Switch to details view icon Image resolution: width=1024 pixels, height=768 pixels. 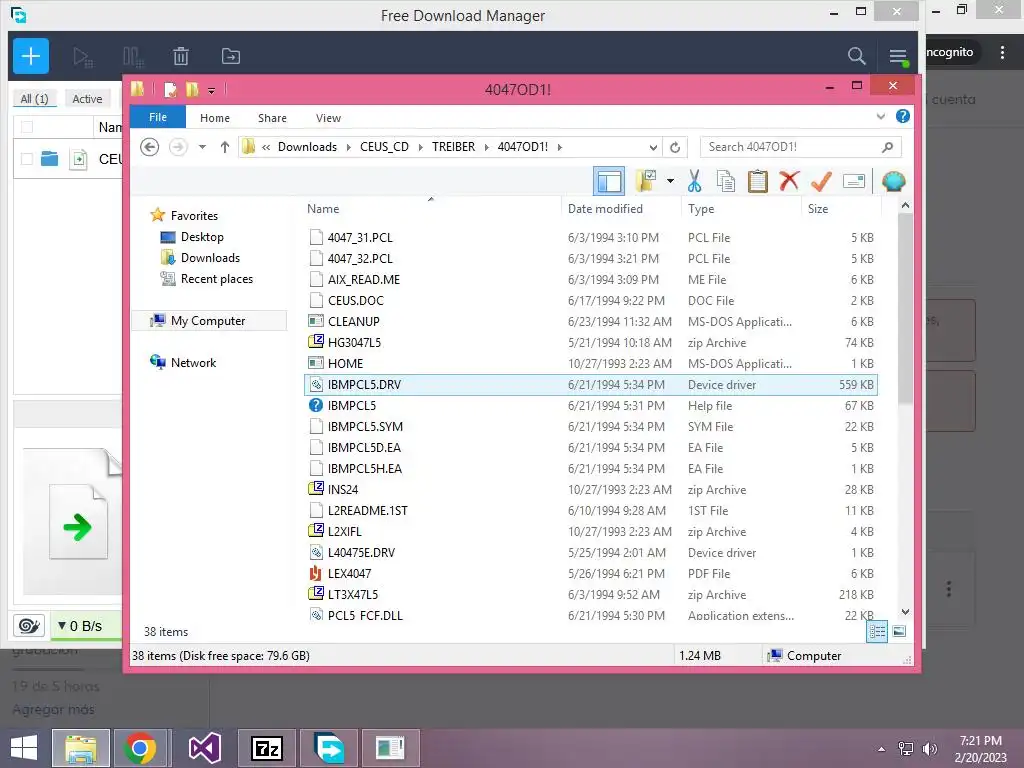click(877, 631)
